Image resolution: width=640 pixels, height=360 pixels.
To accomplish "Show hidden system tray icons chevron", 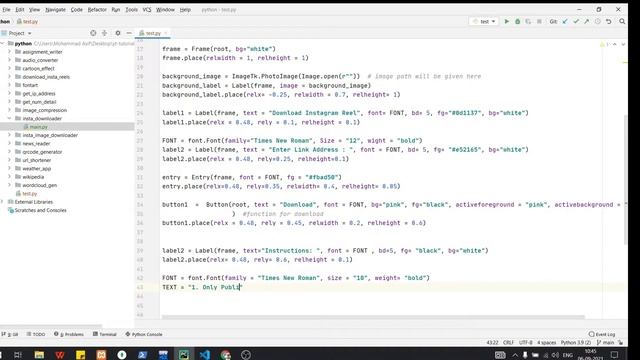I will click(x=515, y=355).
